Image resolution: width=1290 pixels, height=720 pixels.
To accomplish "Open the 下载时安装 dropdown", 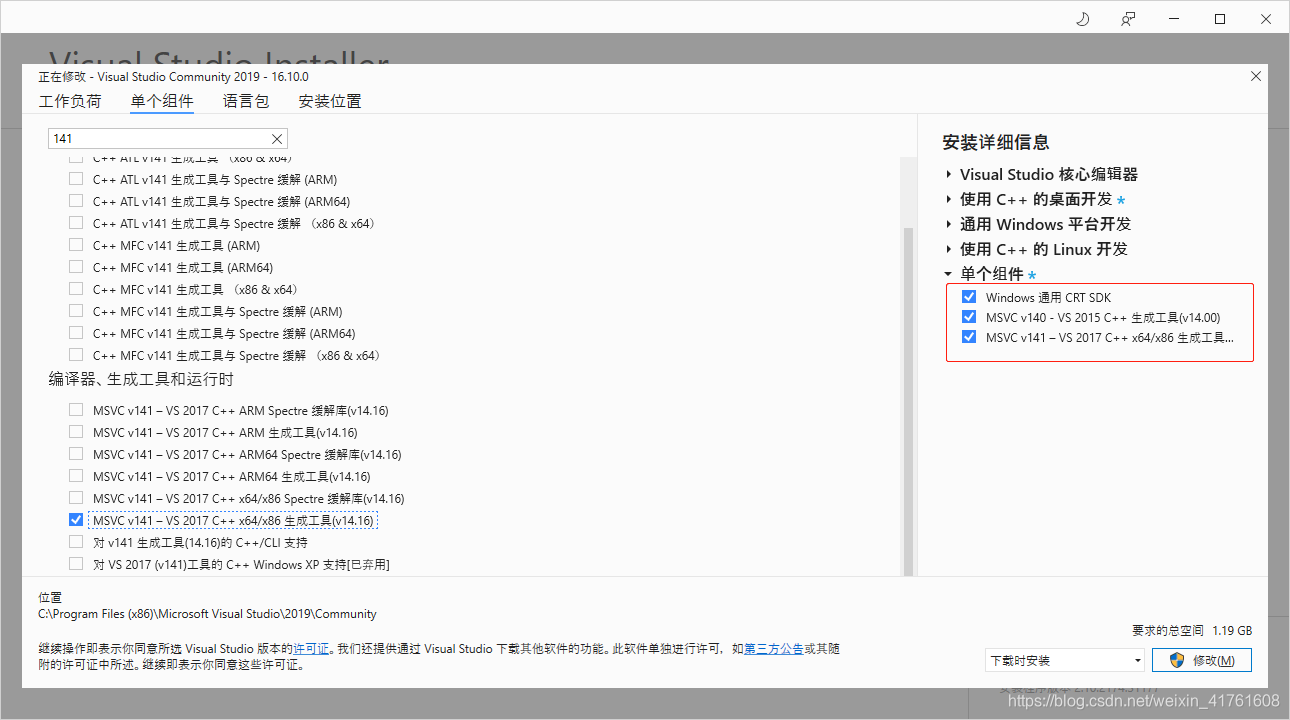I will coord(1064,660).
